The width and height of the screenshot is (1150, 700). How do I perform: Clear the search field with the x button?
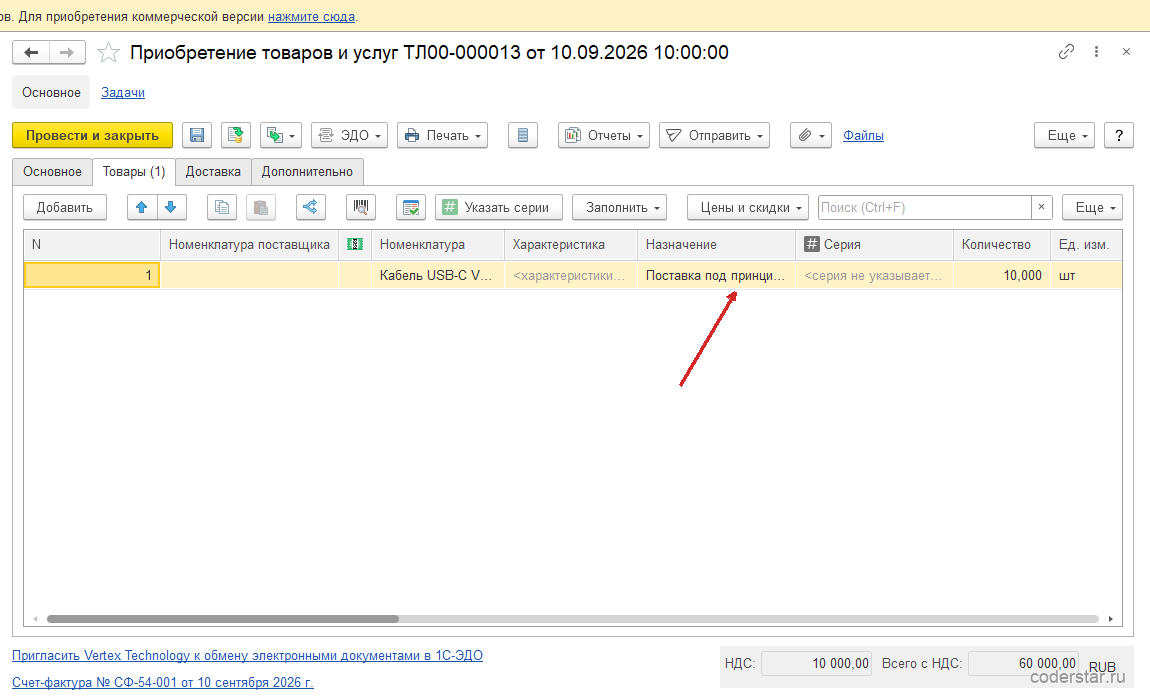point(1041,207)
